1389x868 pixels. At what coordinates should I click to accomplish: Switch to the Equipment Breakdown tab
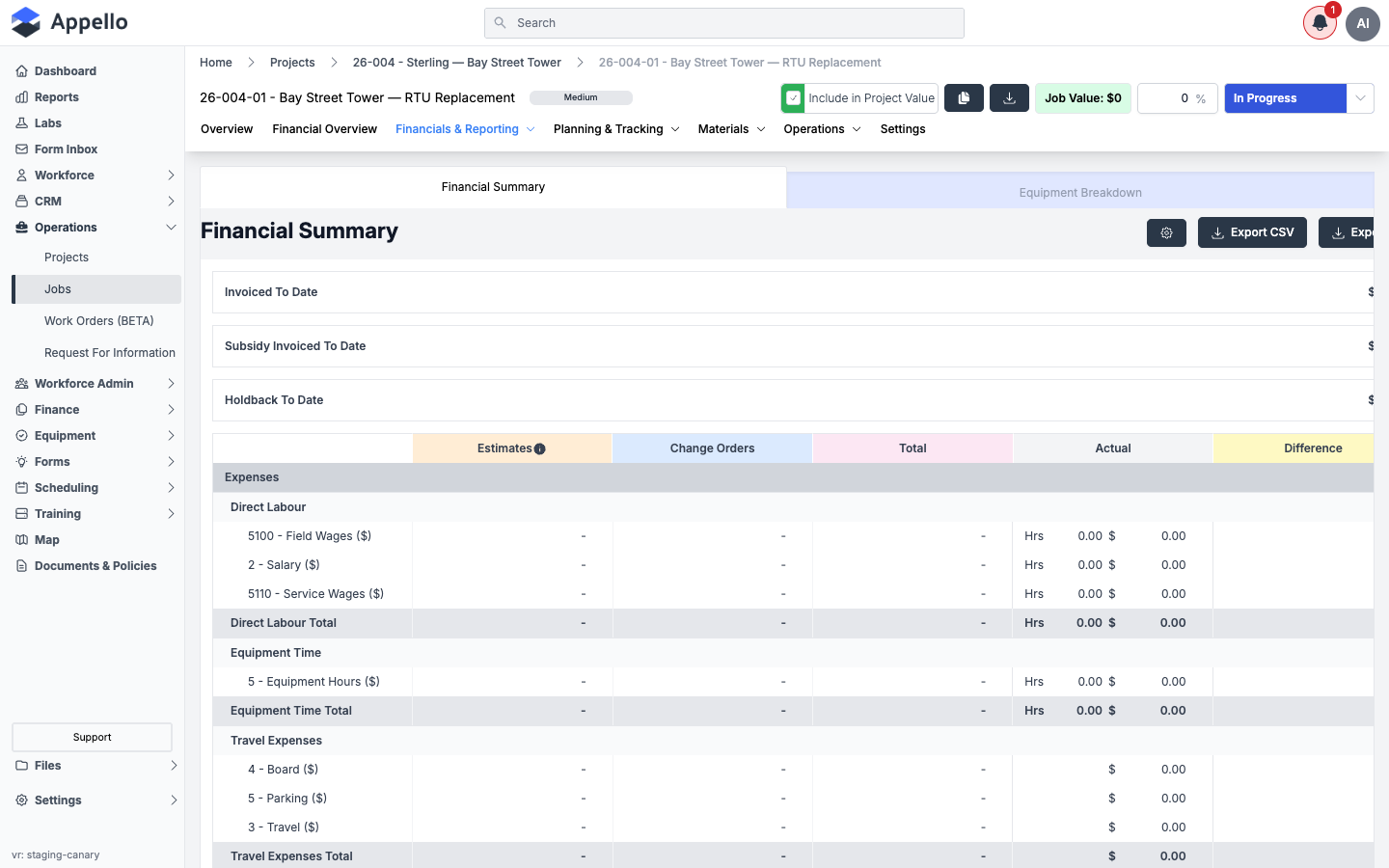(x=1080, y=192)
